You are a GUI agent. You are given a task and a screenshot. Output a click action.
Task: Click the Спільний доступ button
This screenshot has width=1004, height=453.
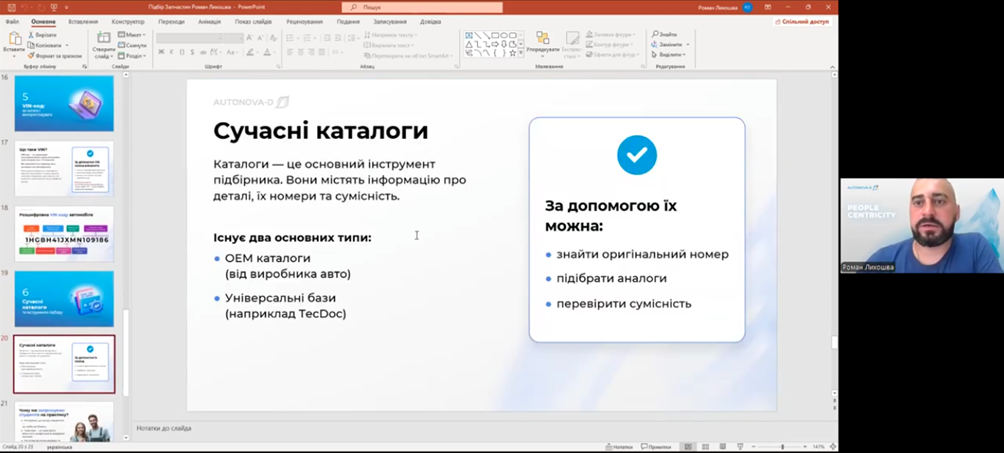801,21
